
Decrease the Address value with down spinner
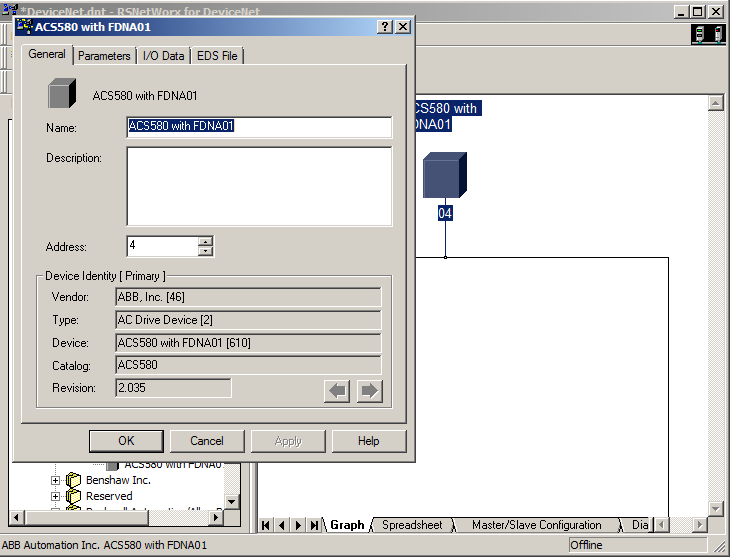(205, 251)
